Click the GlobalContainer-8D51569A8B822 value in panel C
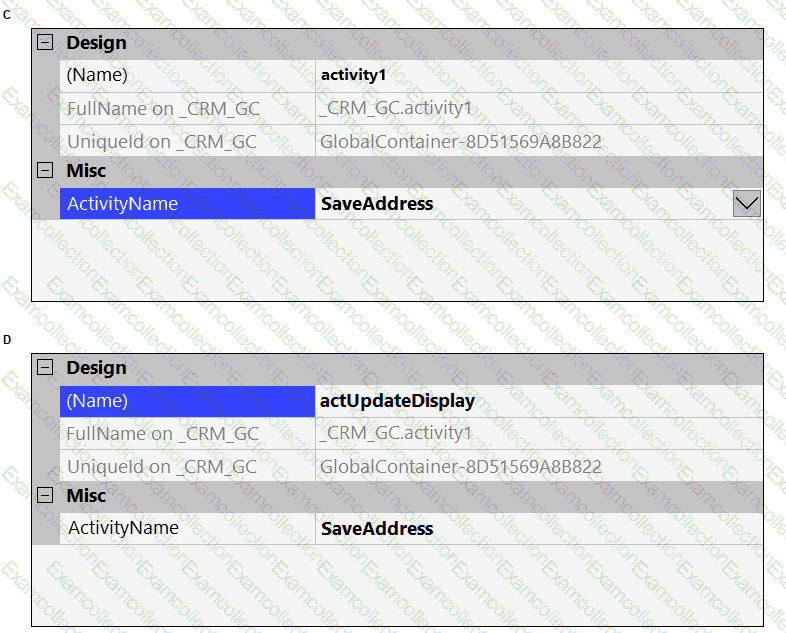 (x=461, y=141)
